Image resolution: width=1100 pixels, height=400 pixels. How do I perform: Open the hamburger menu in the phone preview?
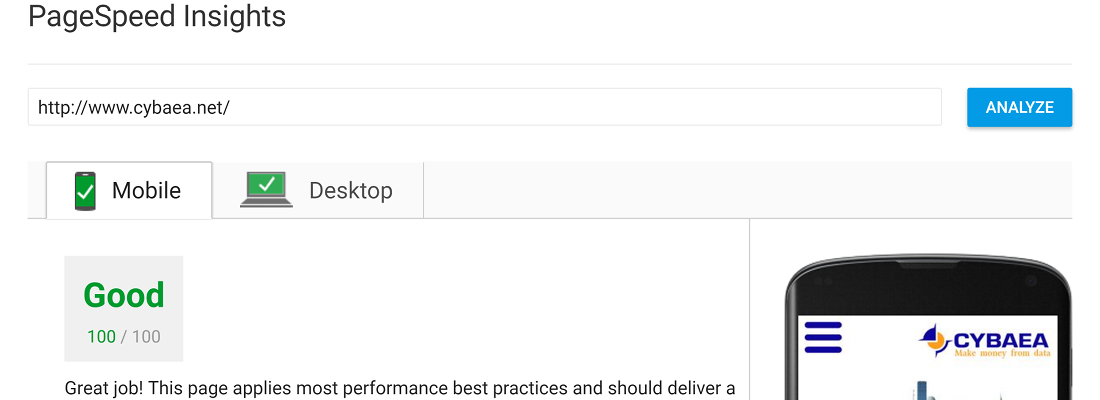tap(824, 337)
